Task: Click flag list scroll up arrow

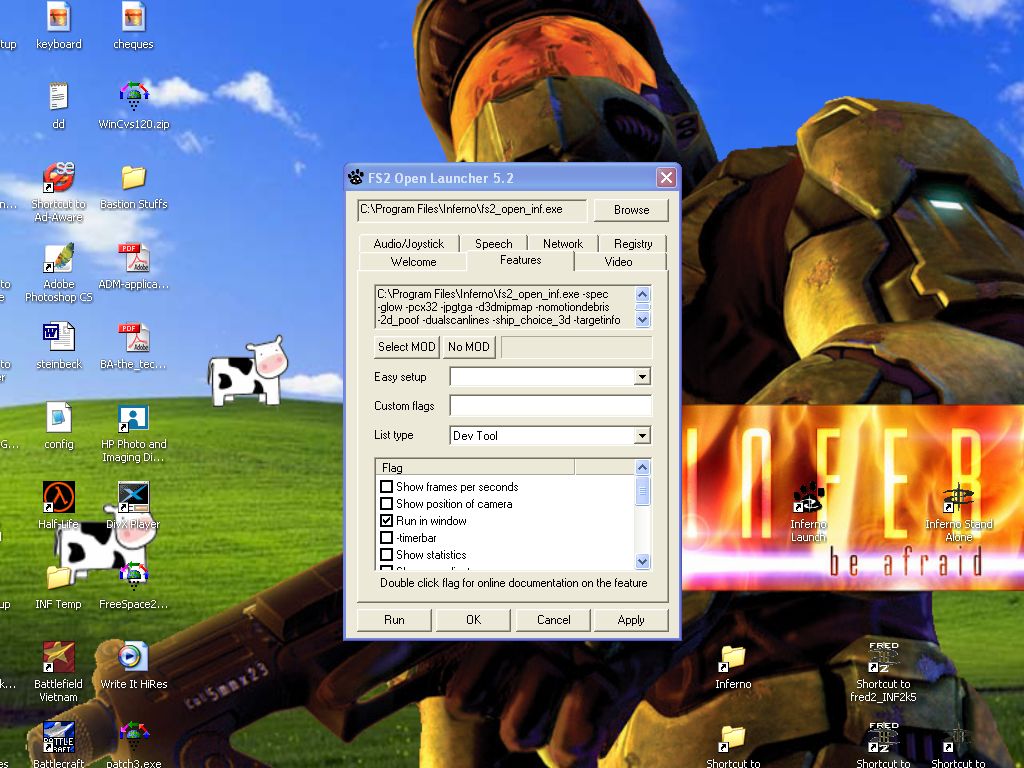Action: tap(643, 467)
